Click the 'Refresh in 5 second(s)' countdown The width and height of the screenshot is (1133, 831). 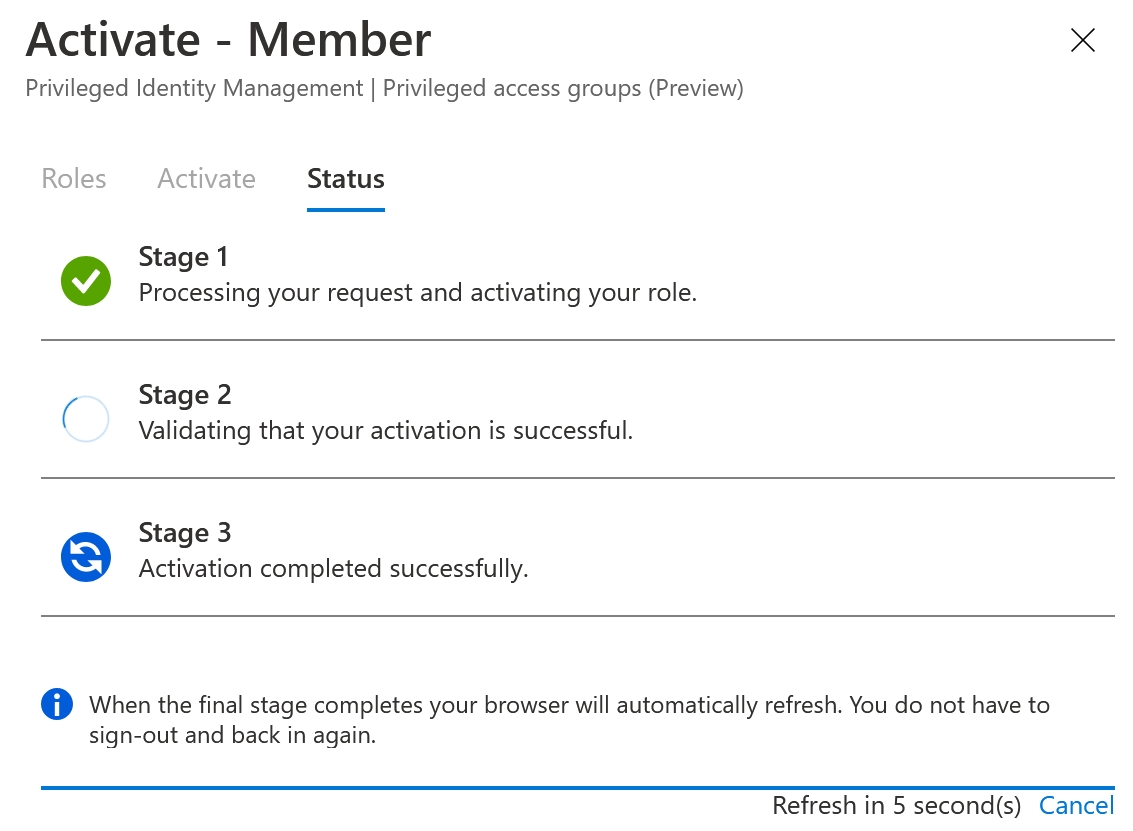(897, 805)
